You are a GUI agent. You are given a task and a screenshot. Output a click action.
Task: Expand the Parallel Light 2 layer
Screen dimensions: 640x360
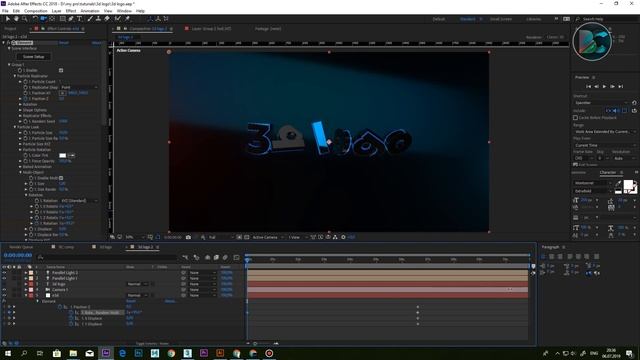pos(26,273)
